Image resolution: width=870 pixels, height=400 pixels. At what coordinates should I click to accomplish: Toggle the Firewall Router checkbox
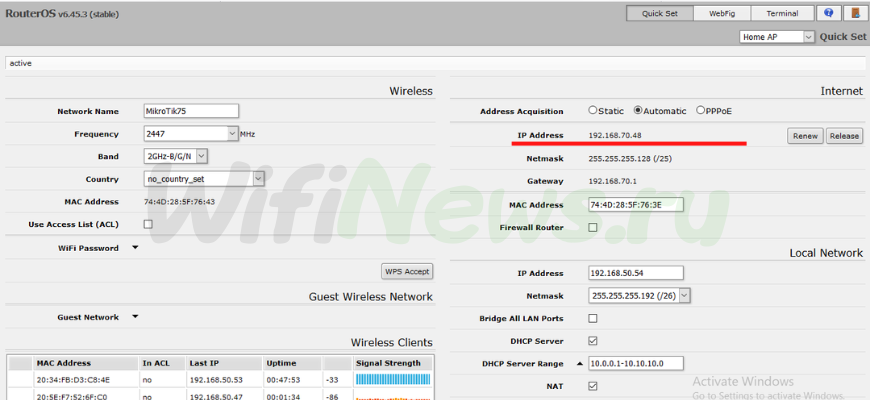tap(593, 228)
